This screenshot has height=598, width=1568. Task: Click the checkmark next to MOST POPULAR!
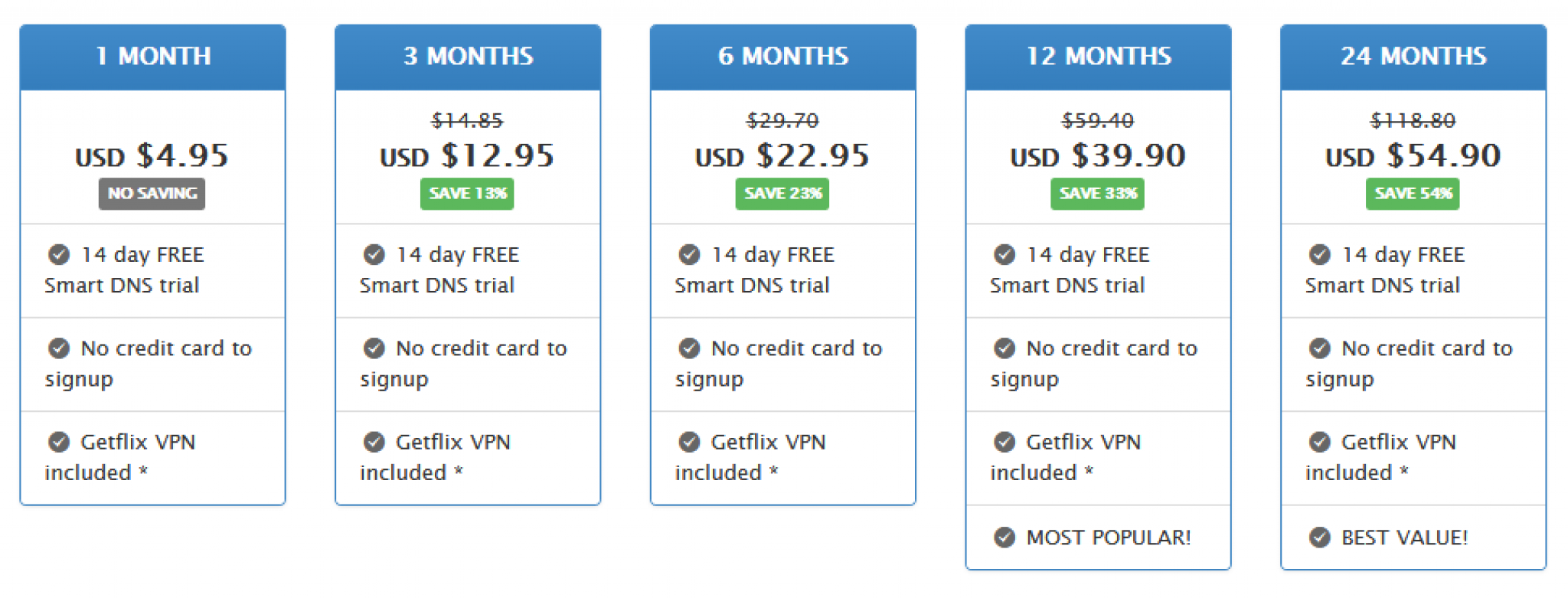coord(1004,538)
